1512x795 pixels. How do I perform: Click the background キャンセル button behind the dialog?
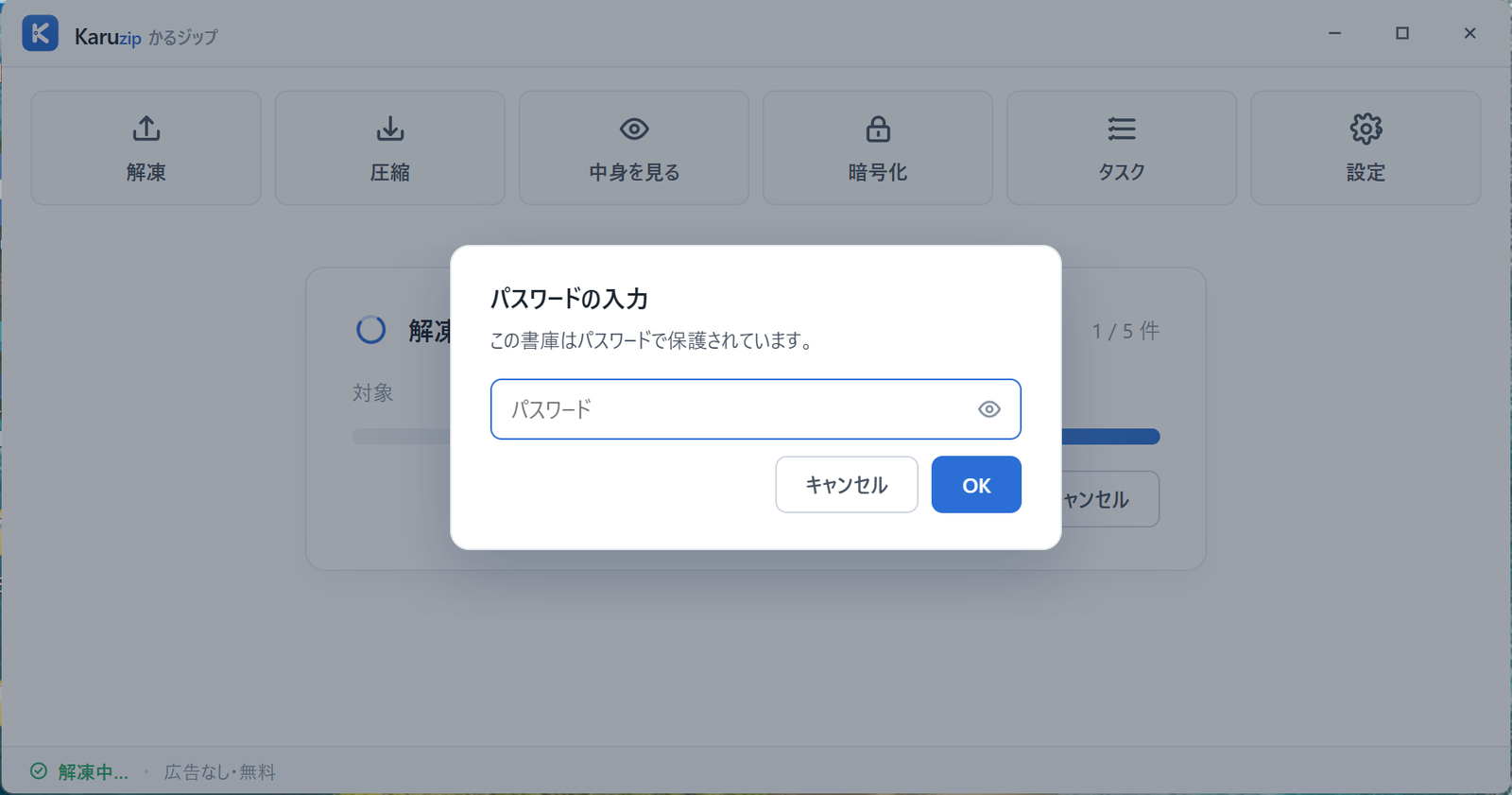pos(1110,499)
